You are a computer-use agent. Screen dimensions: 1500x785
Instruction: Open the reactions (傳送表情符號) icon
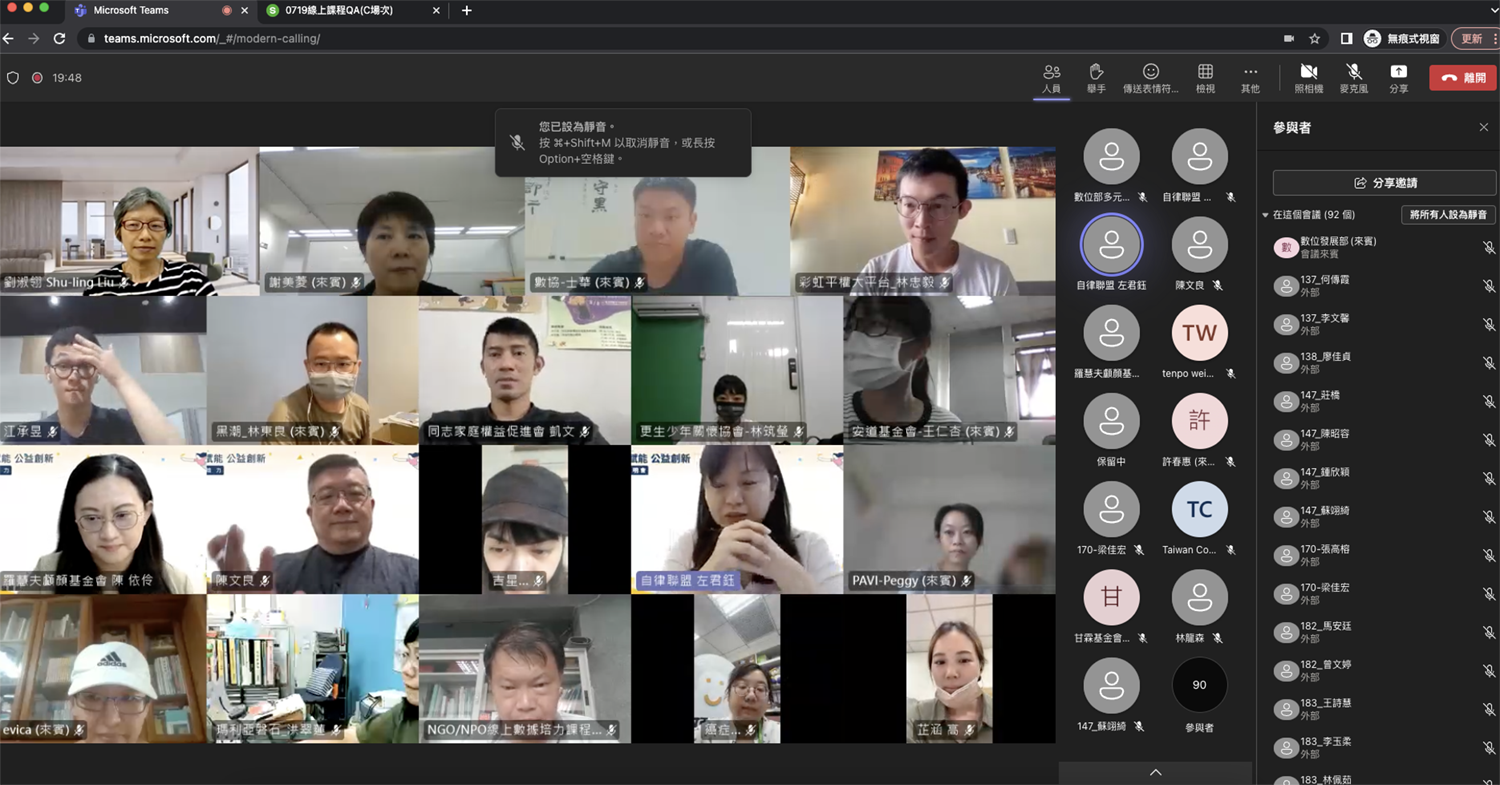pyautogui.click(x=1151, y=73)
